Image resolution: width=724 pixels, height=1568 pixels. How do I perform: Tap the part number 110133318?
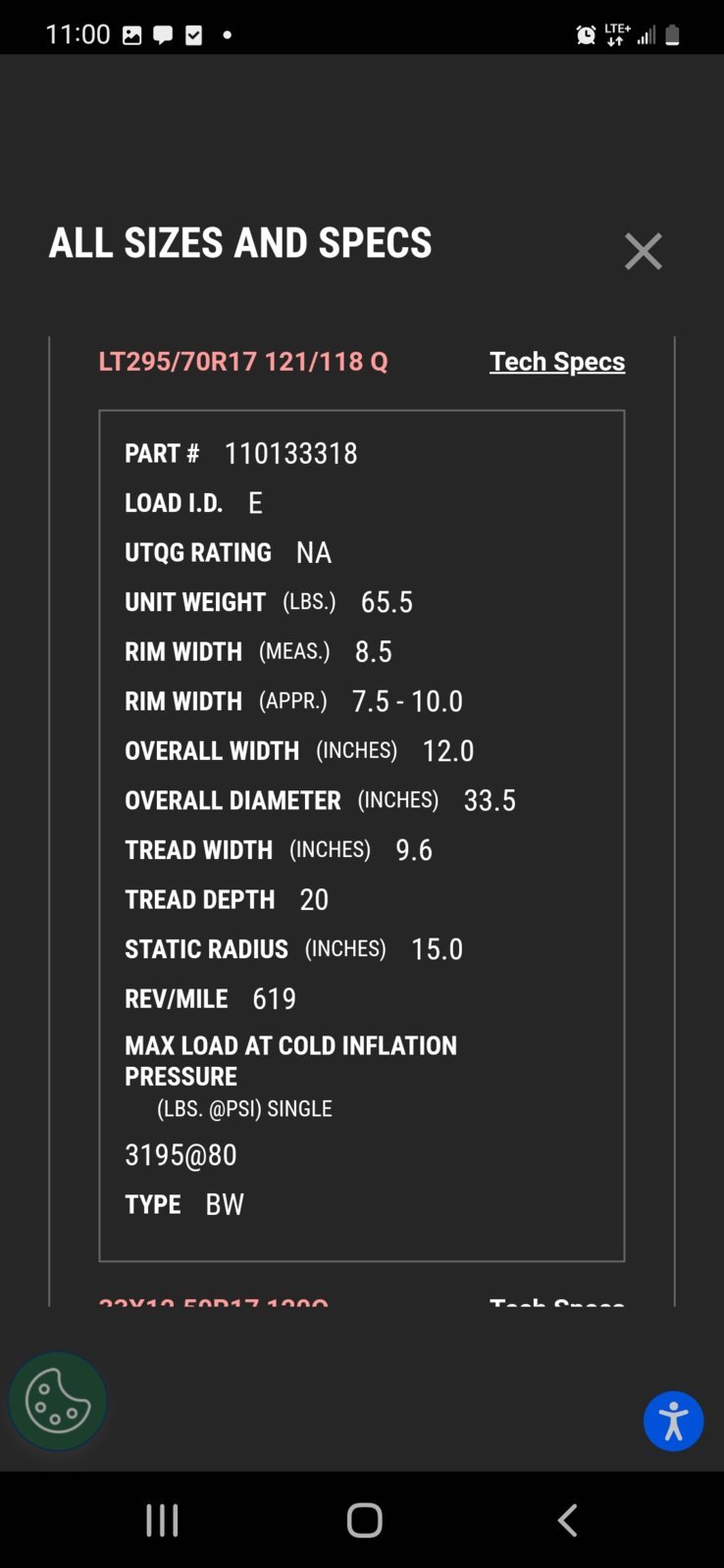tap(290, 453)
